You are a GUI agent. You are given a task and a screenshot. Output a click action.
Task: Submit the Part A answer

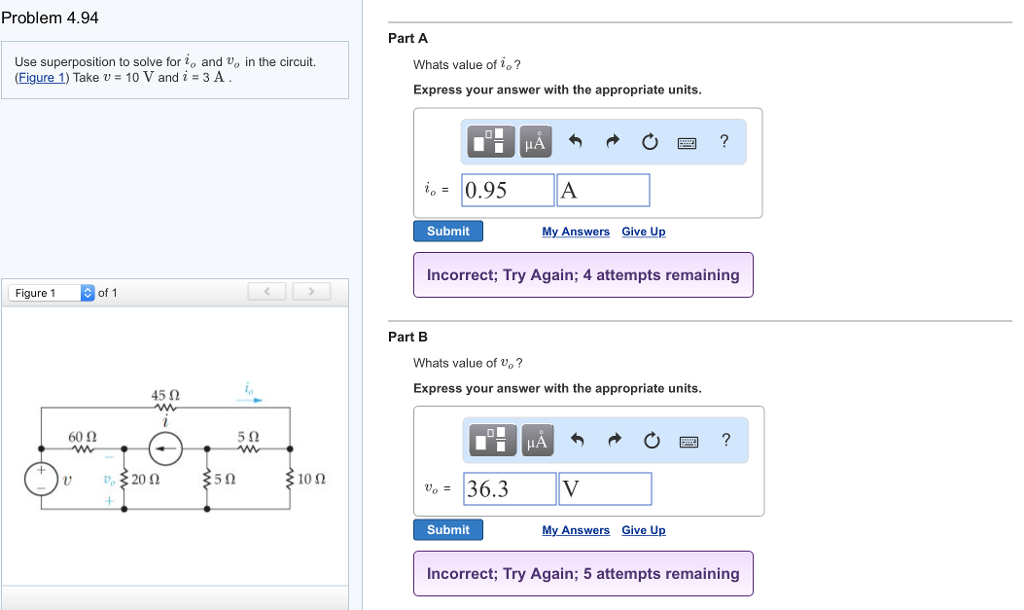[447, 230]
